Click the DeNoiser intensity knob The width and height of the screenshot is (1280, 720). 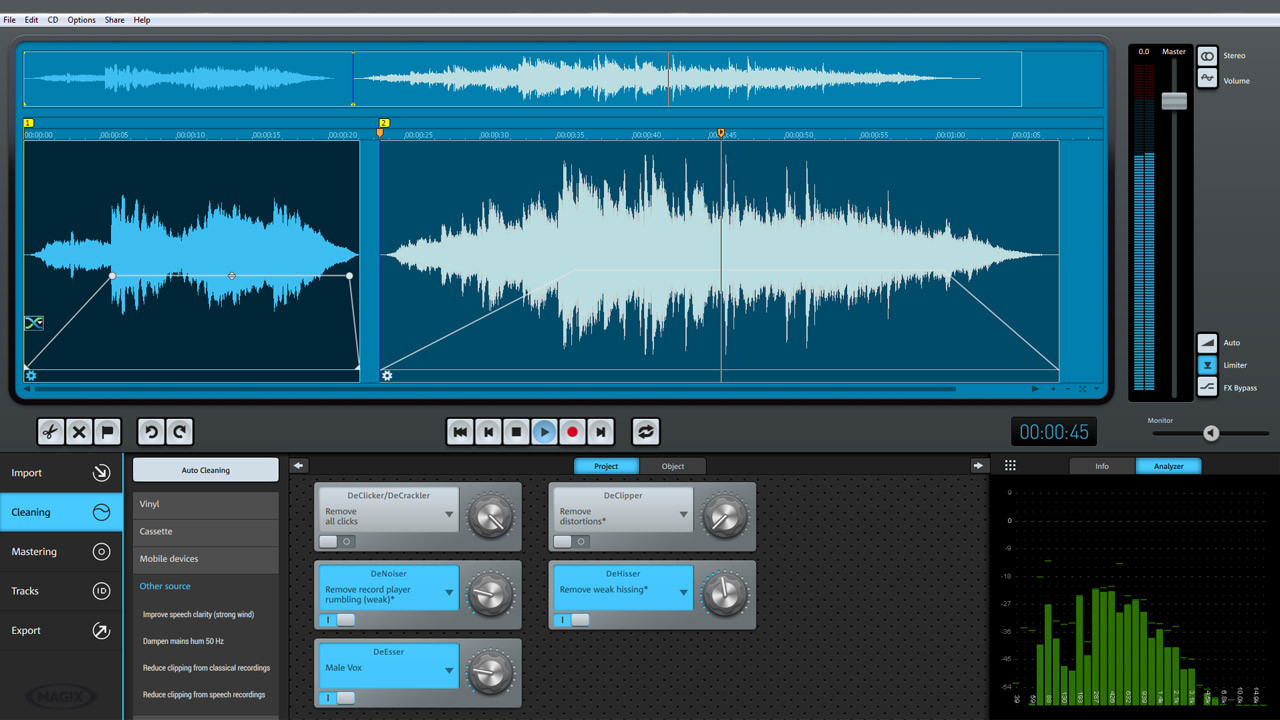[x=489, y=595]
